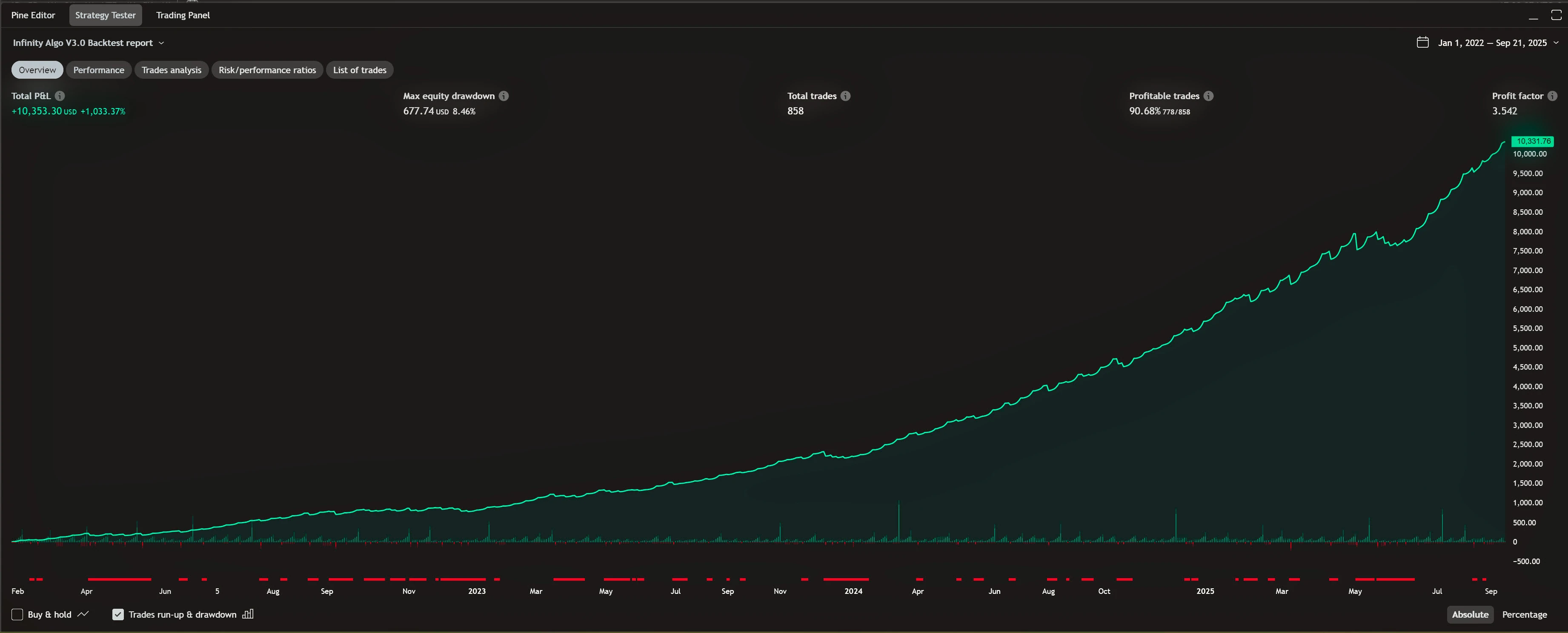Viewport: 1568px width, 633px height.
Task: Click the bar chart icon beside Trades run-up
Action: tap(248, 614)
